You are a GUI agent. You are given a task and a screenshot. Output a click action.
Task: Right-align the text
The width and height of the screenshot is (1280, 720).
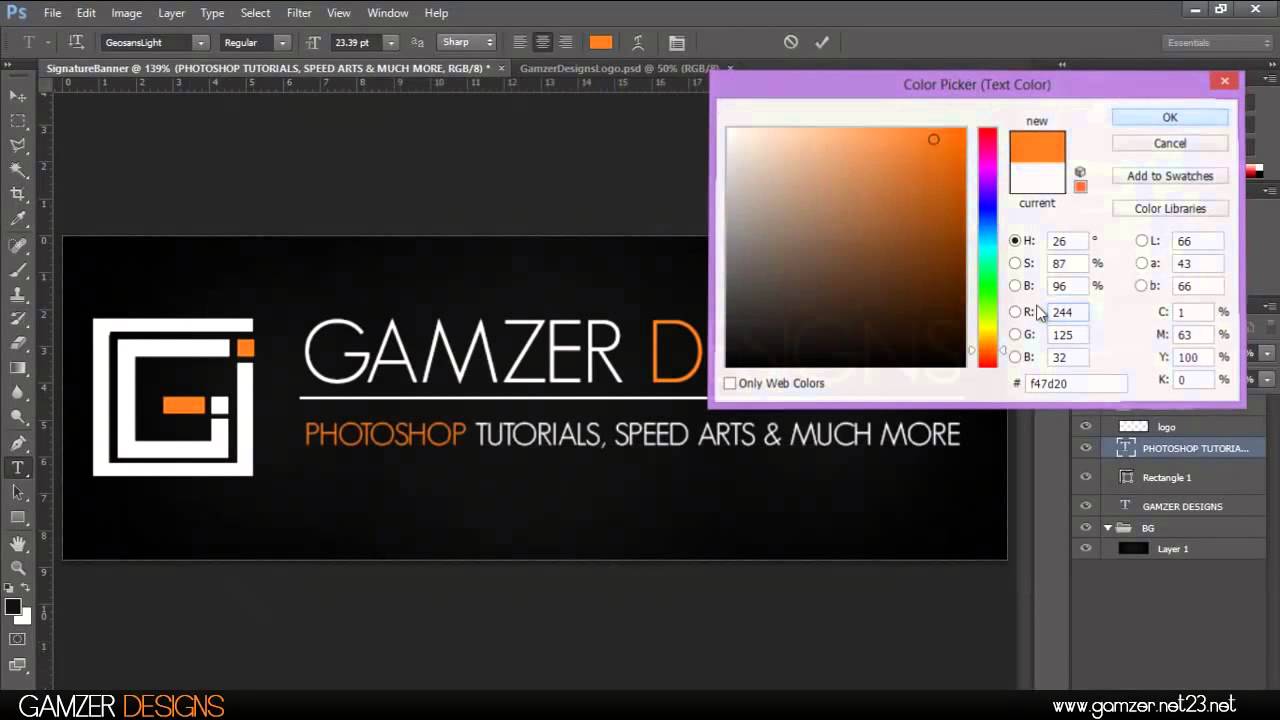[x=566, y=42]
